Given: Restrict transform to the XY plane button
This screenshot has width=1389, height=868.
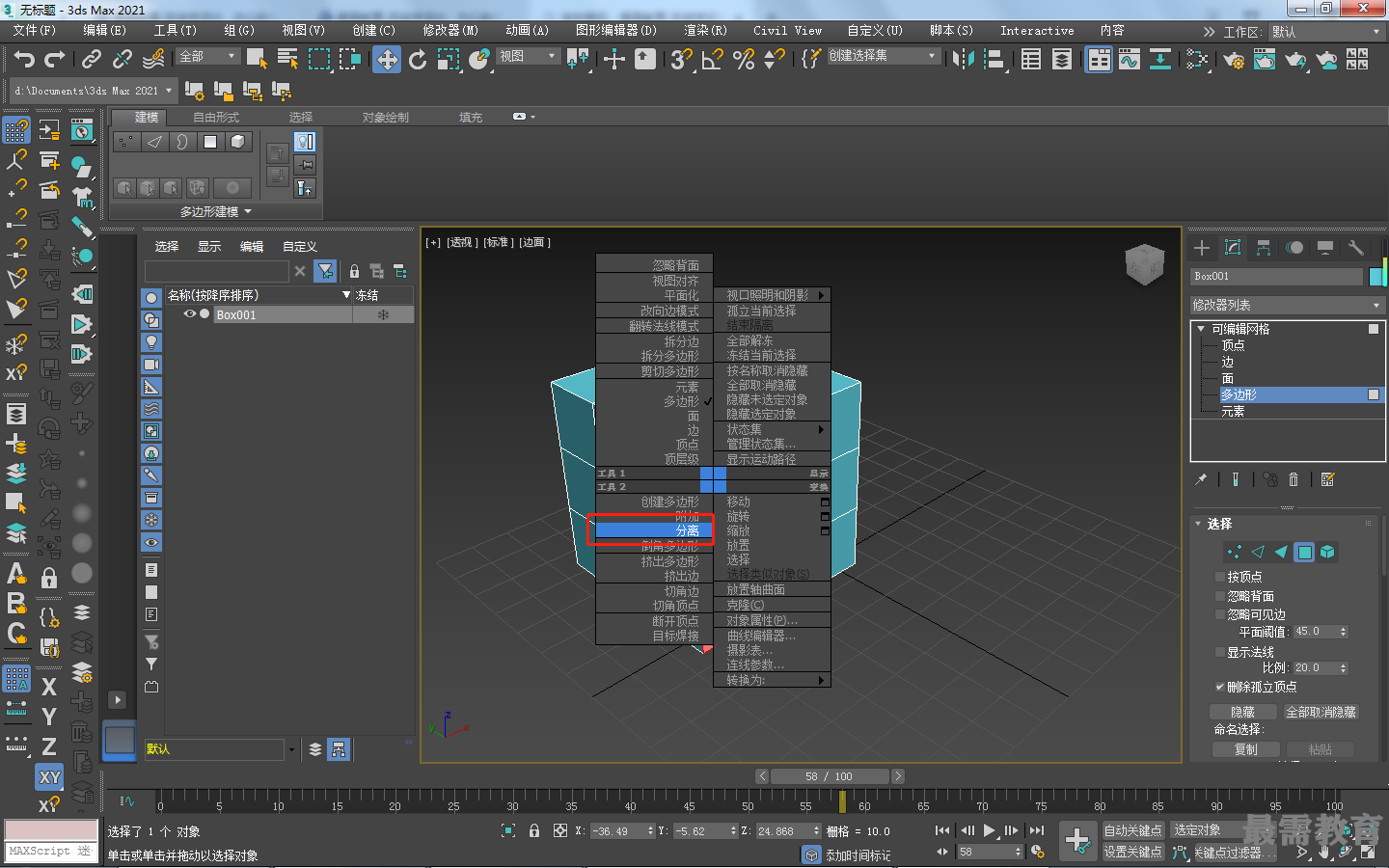Looking at the screenshot, I should pyautogui.click(x=49, y=777).
